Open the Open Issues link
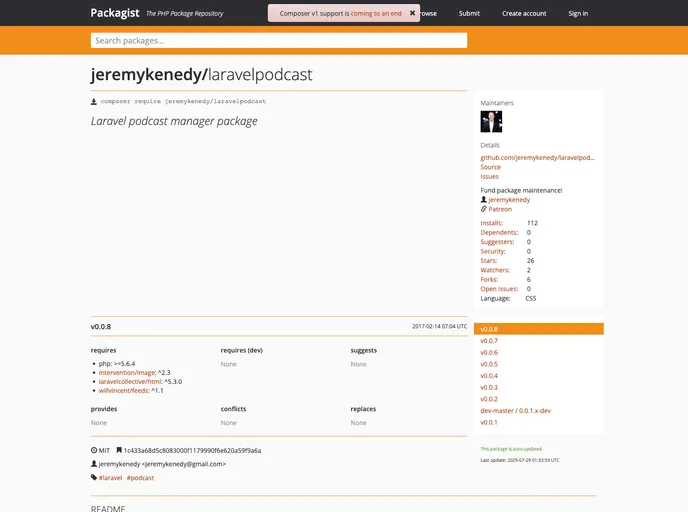Screen dimensions: 688x512 pos(499,289)
